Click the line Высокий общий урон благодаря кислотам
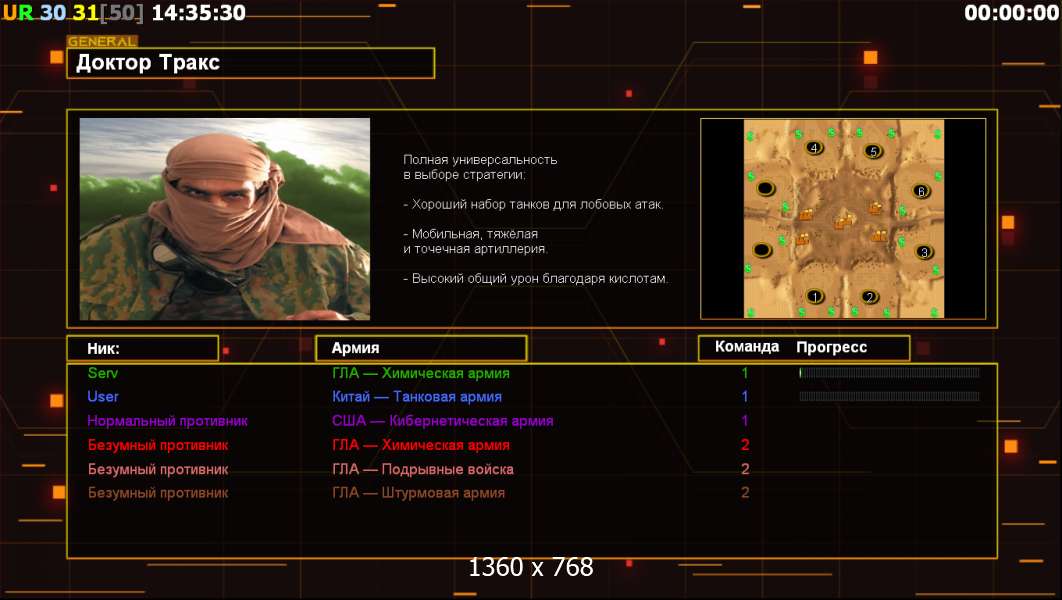 pos(536,278)
